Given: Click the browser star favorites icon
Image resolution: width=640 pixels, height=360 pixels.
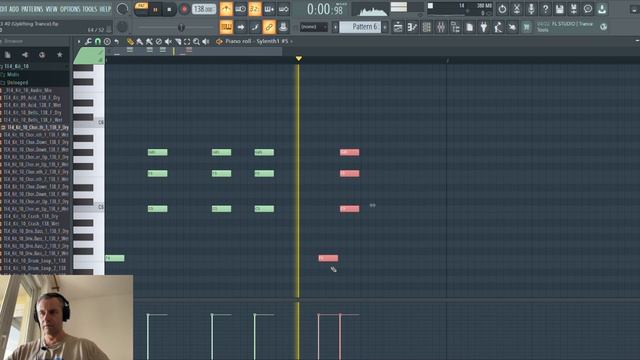Looking at the screenshot, I should [60, 55].
